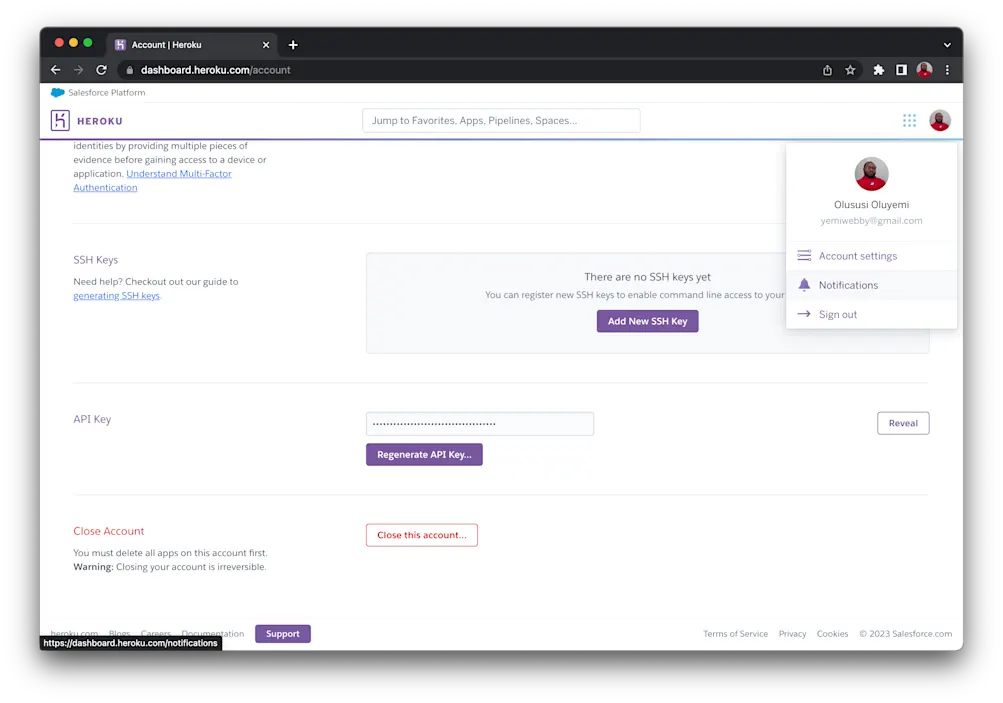Select Sign out from menu
The height and width of the screenshot is (703, 1003).
tap(871, 314)
